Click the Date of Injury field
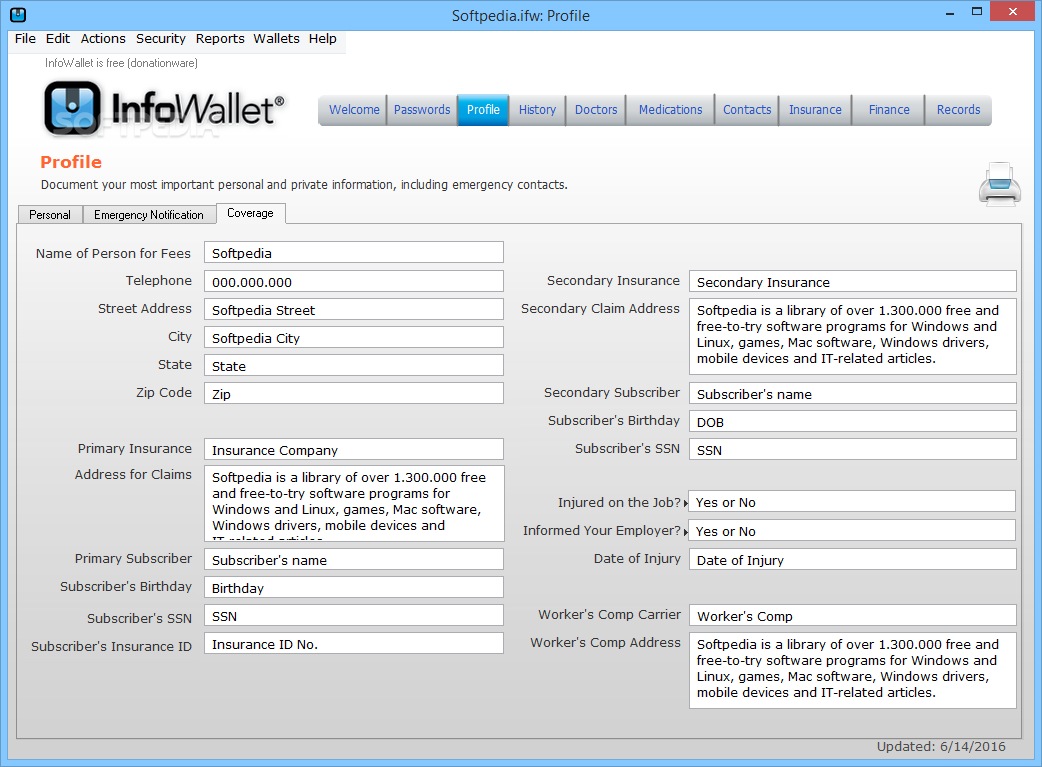Image resolution: width=1042 pixels, height=767 pixels. pyautogui.click(x=853, y=559)
